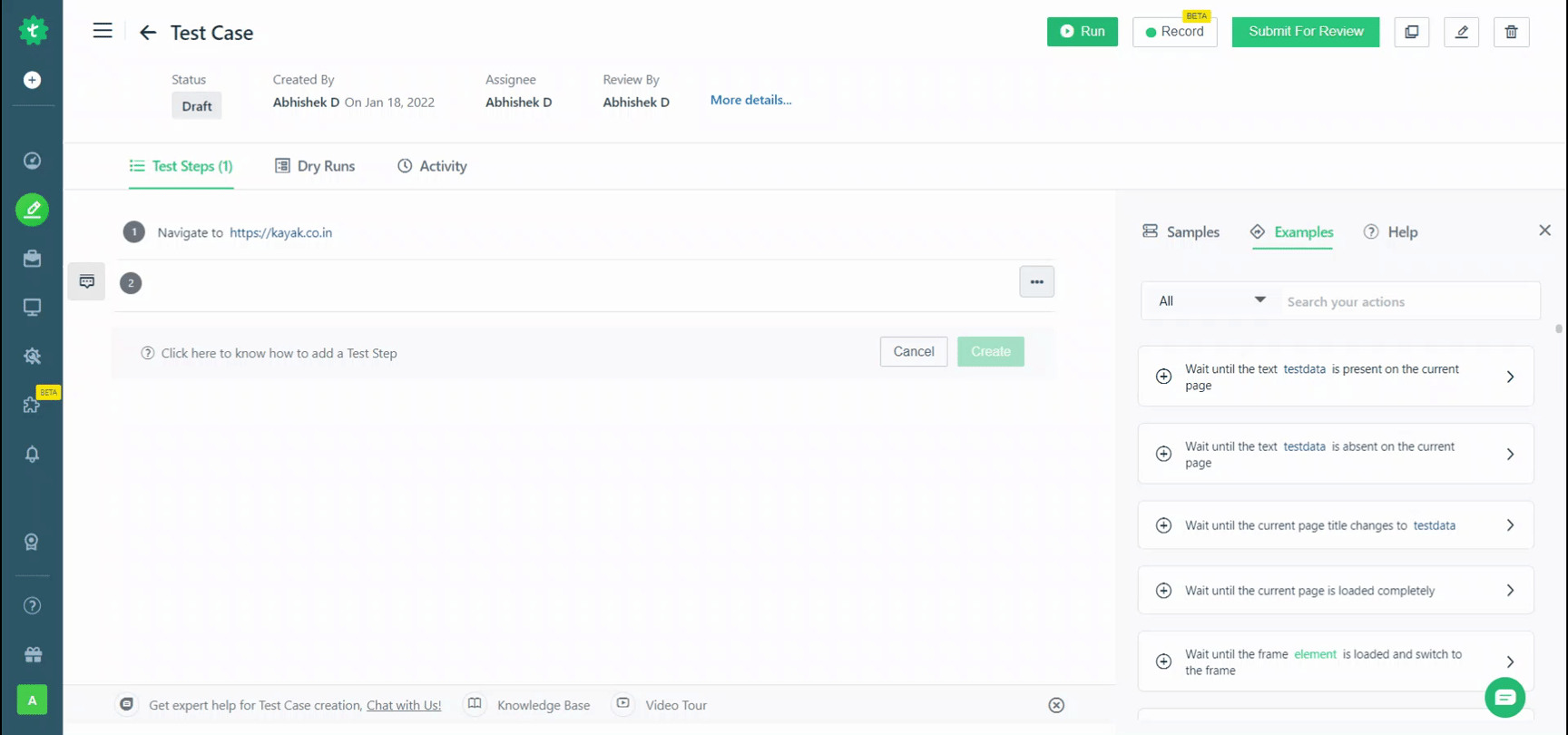The width and height of the screenshot is (1568, 735).
Task: Expand the 'frame element is loaded' example
Action: [1510, 661]
